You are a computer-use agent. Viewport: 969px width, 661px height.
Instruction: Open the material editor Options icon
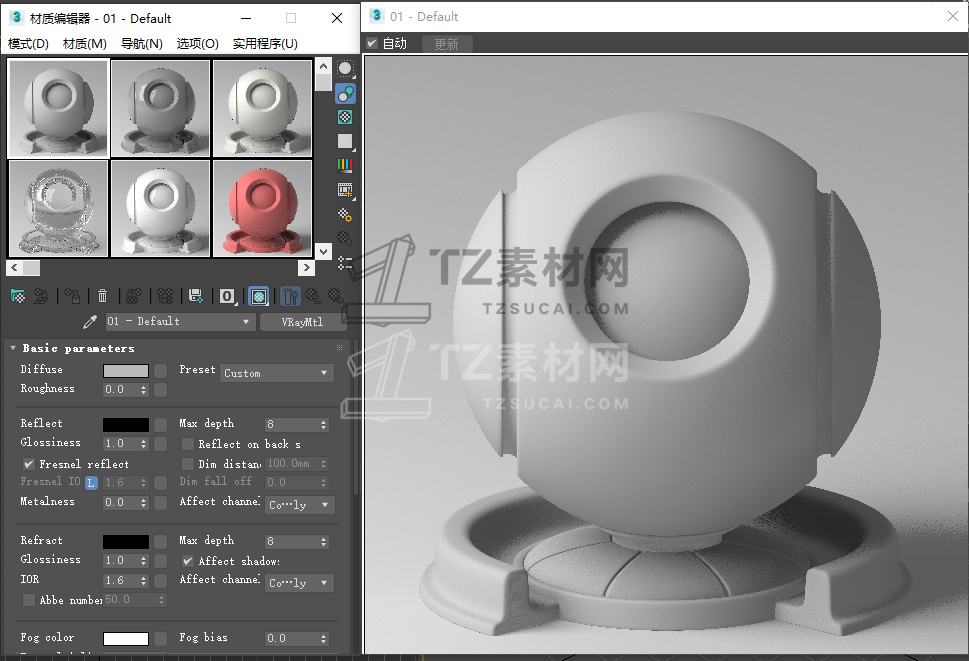(345, 214)
